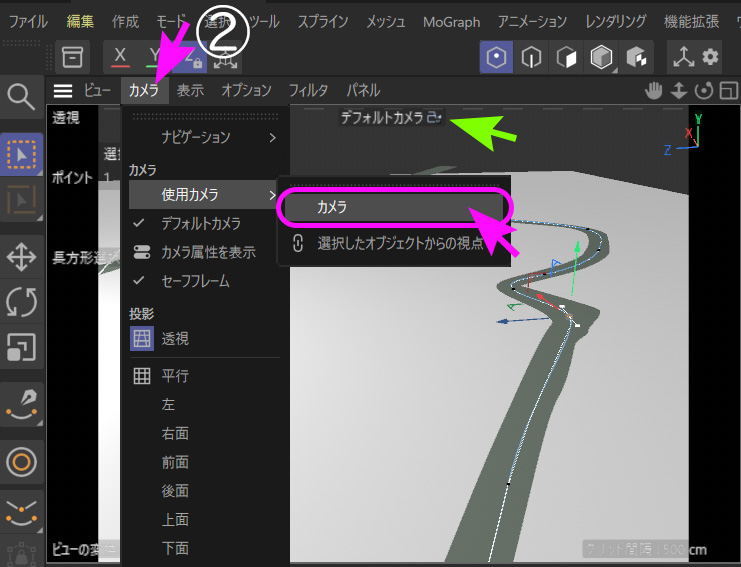The height and width of the screenshot is (567, 741).
Task: Expand the 使用カメラ submenu
Action: tap(190, 194)
